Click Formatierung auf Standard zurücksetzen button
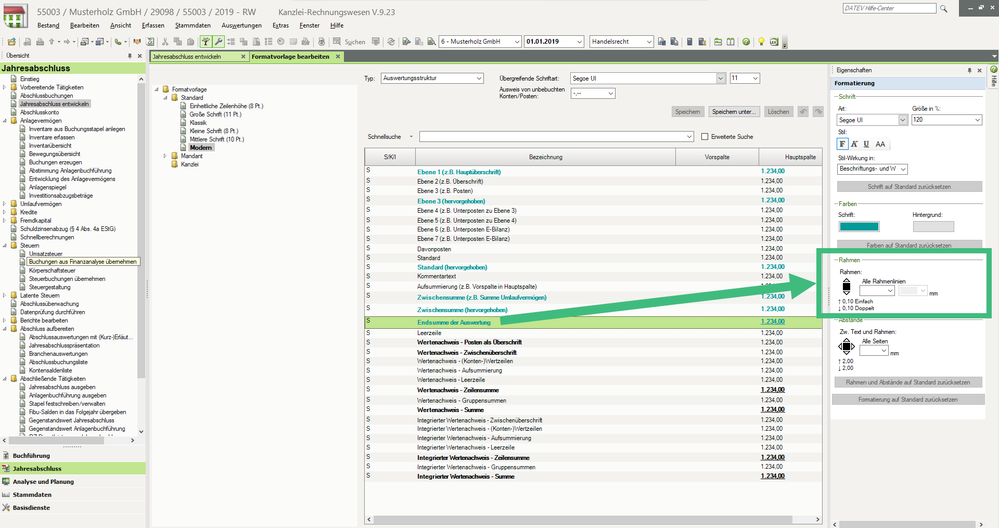 908,399
